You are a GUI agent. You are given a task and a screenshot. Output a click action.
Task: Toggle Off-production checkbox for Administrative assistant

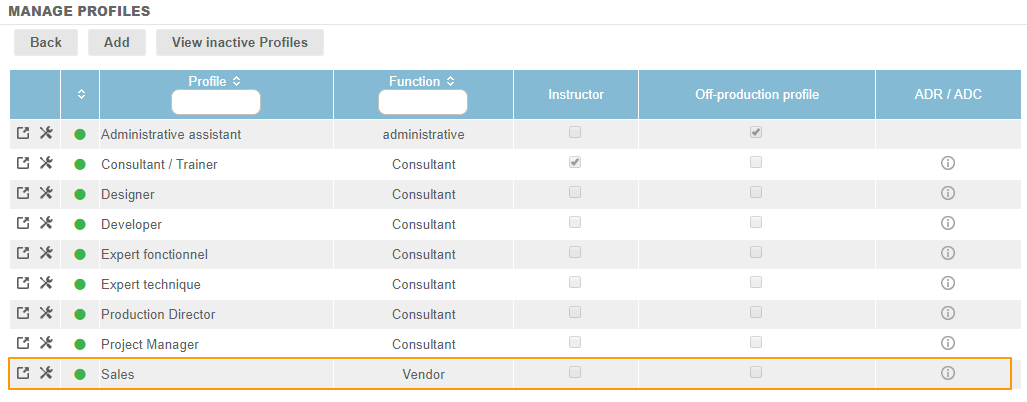tap(756, 132)
